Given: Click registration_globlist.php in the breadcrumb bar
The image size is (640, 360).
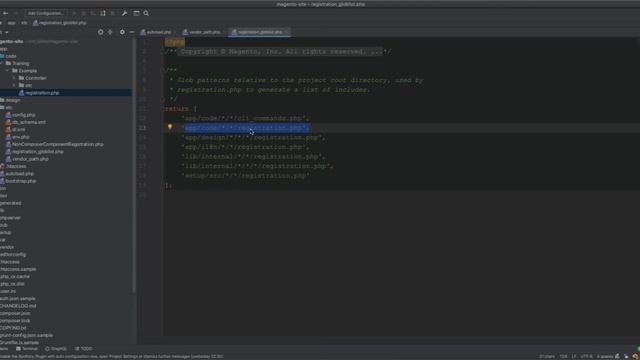Looking at the screenshot, I should pos(60,23).
